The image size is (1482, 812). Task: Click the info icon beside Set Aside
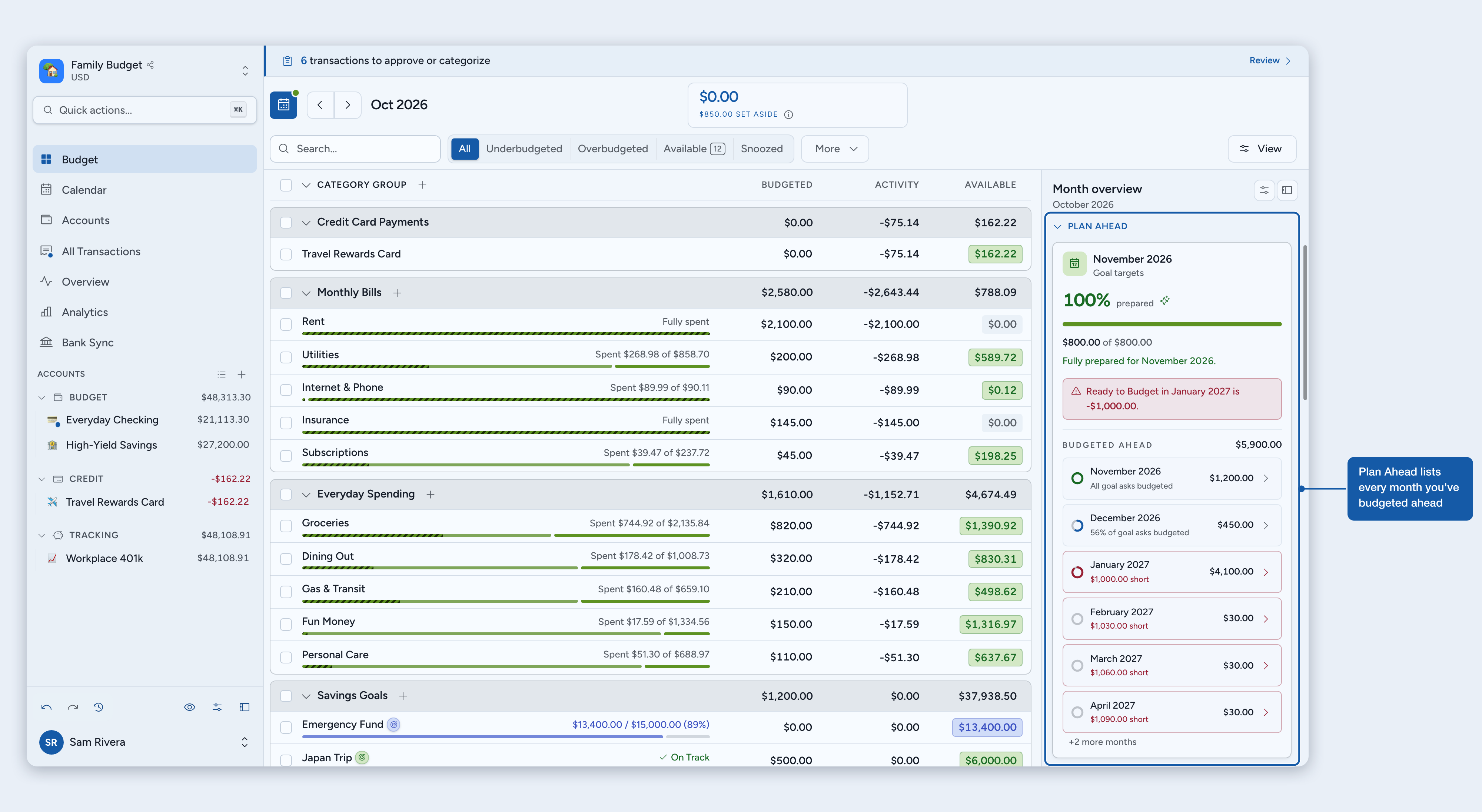click(x=789, y=114)
